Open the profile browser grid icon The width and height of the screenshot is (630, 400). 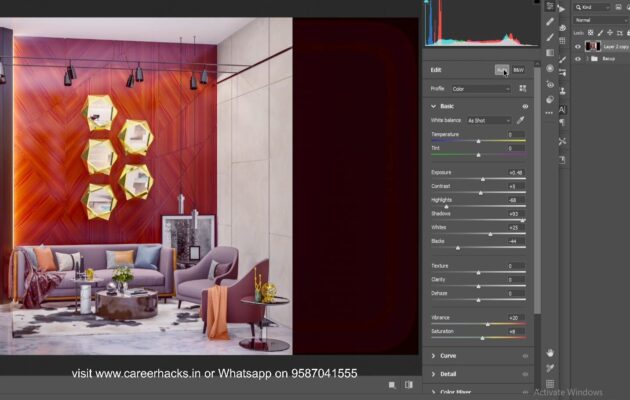[x=522, y=89]
